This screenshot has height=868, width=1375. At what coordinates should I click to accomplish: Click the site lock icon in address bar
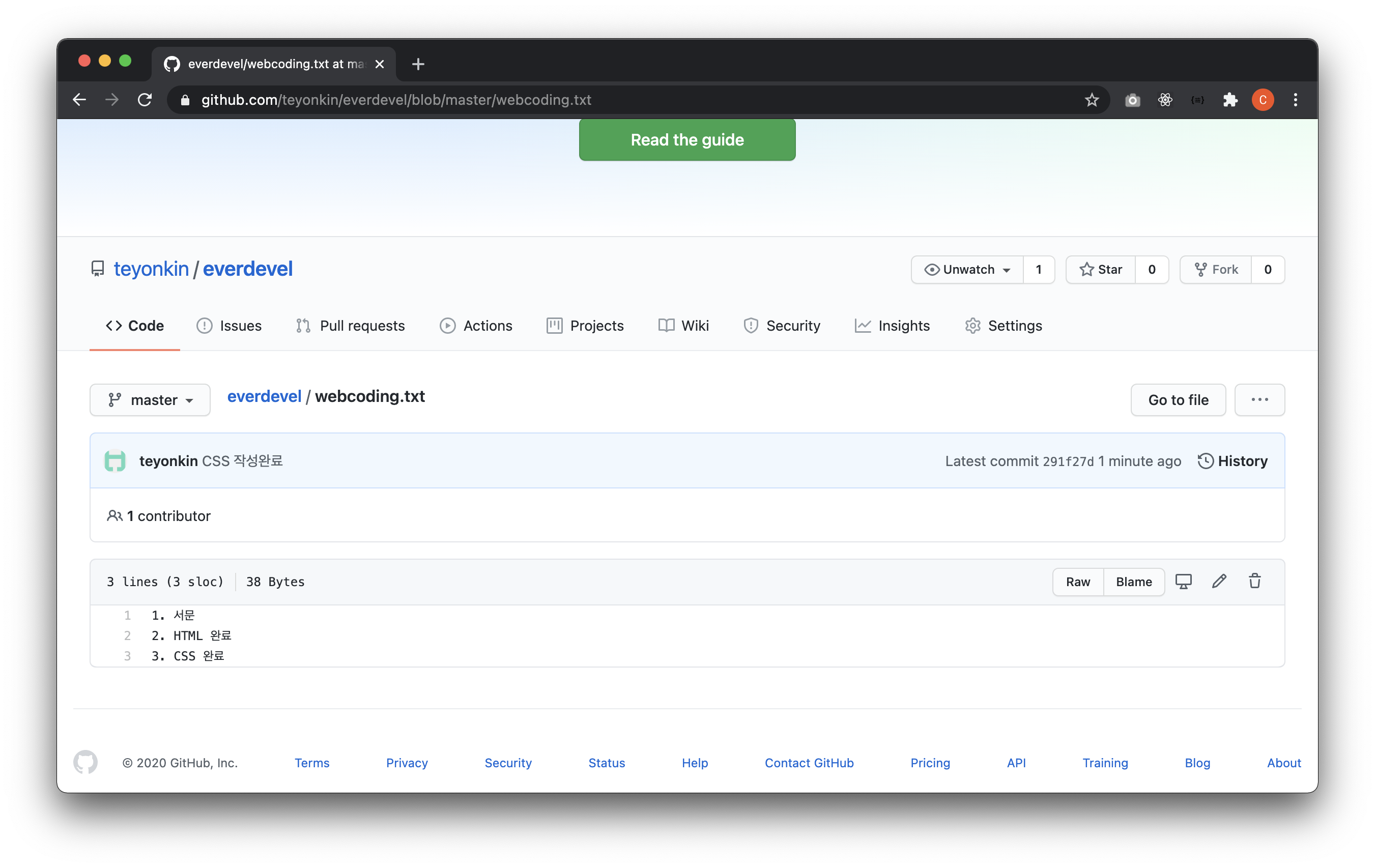pos(185,100)
